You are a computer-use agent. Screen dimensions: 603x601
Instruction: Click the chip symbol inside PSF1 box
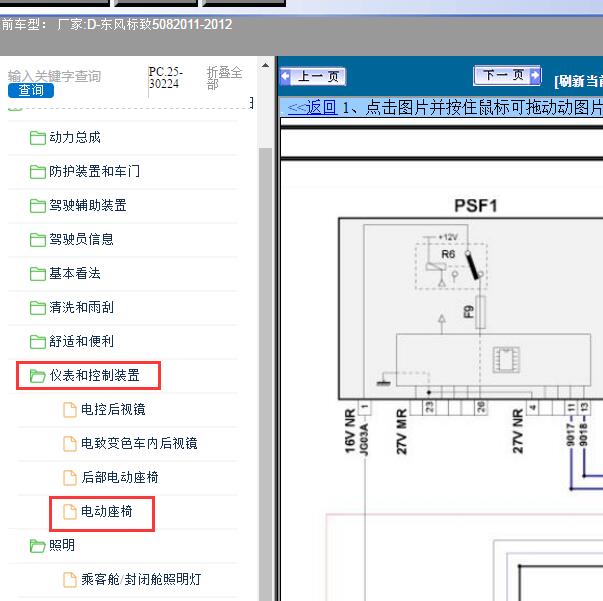(x=506, y=360)
